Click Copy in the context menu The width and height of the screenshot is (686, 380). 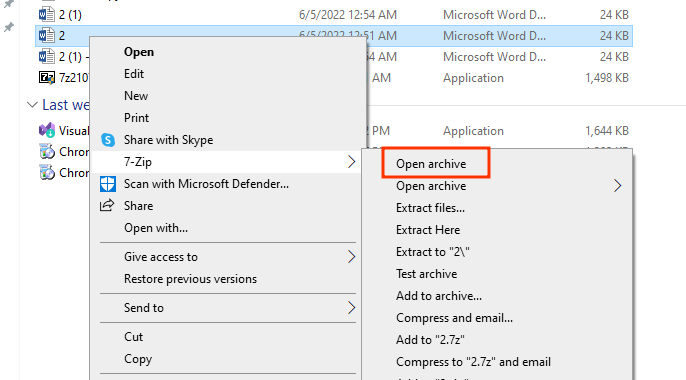[x=138, y=359]
